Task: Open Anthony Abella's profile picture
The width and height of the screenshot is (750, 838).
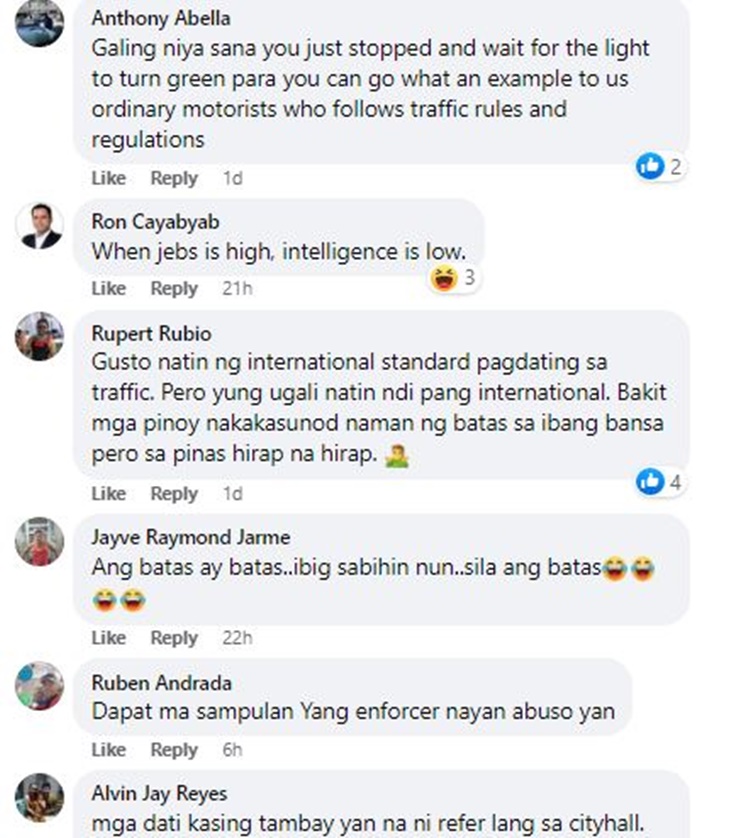Action: [40, 22]
